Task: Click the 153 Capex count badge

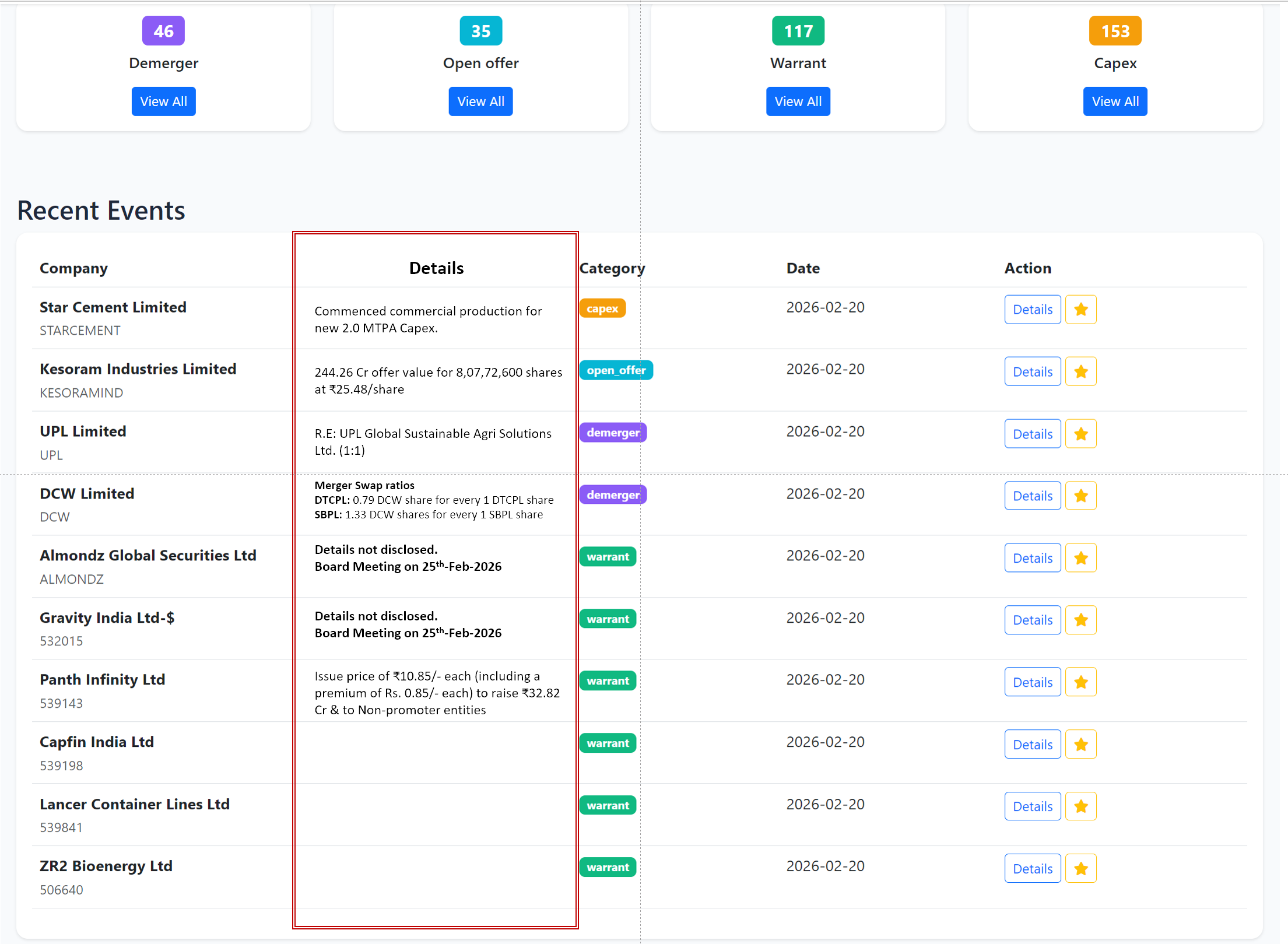Action: point(1115,31)
